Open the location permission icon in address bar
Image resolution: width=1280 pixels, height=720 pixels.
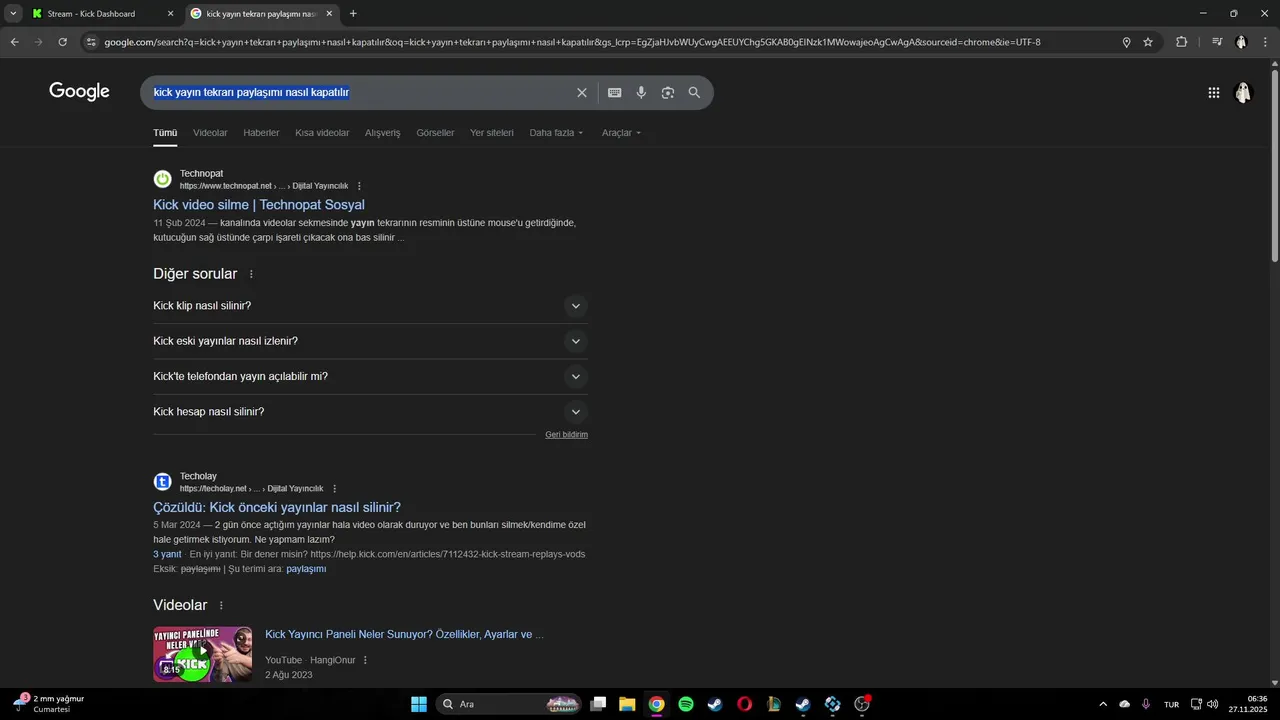coord(1126,42)
